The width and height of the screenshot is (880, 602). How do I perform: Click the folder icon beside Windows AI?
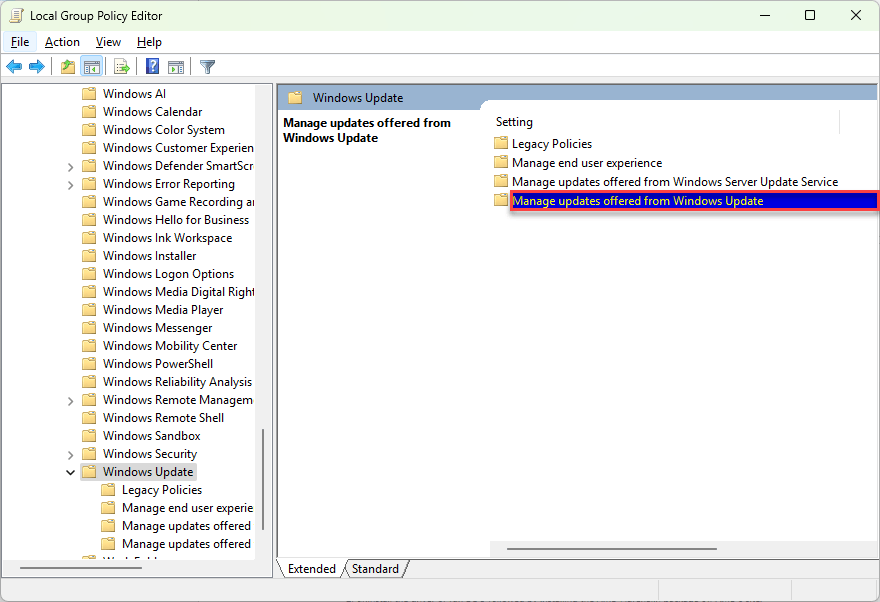tap(89, 94)
